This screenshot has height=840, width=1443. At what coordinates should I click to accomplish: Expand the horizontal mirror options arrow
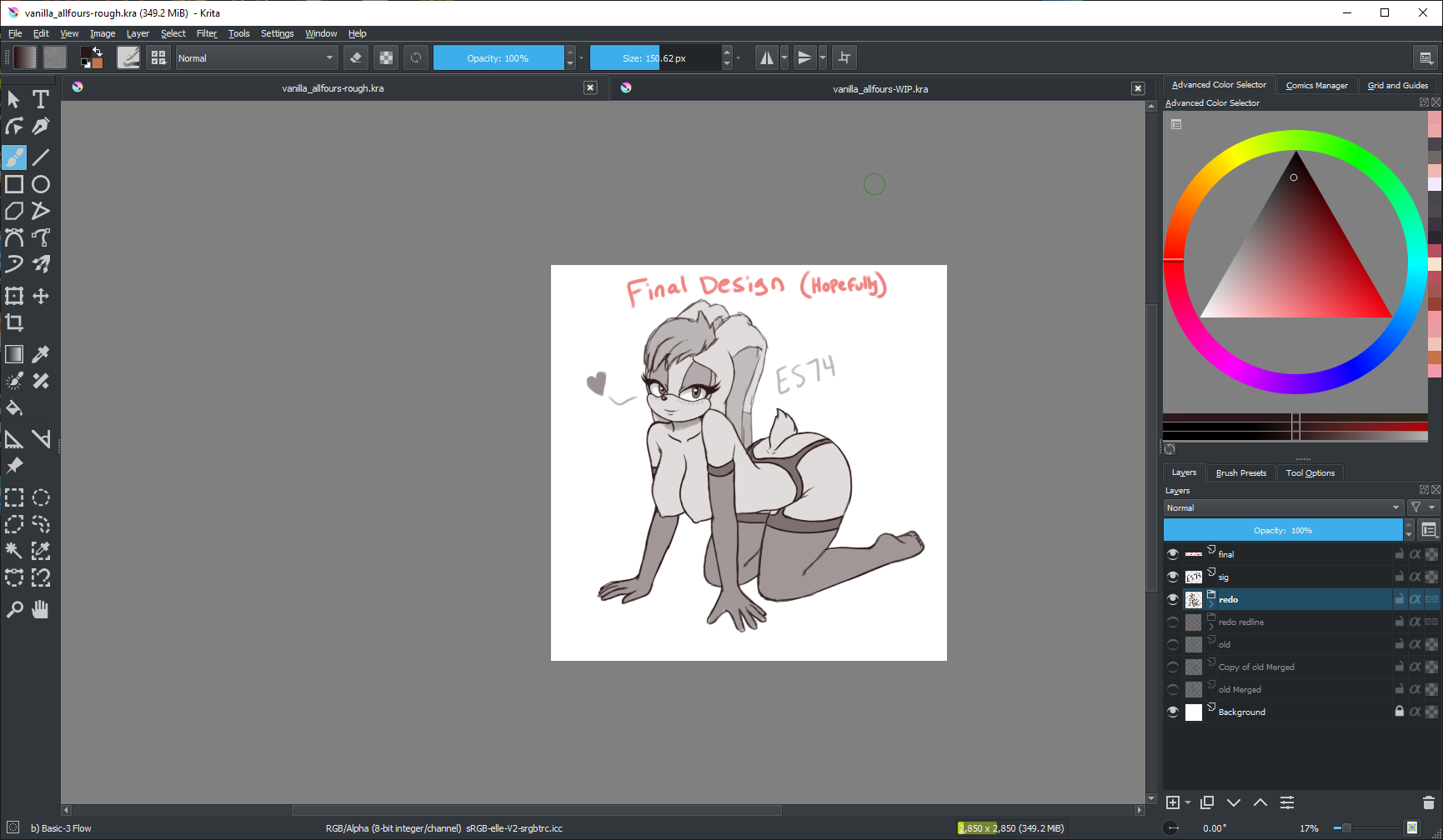(x=784, y=57)
